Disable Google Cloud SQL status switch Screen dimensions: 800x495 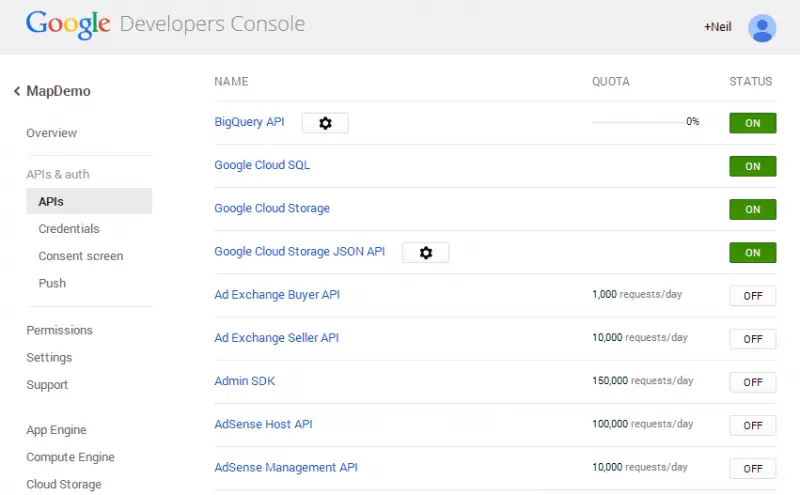coord(752,166)
